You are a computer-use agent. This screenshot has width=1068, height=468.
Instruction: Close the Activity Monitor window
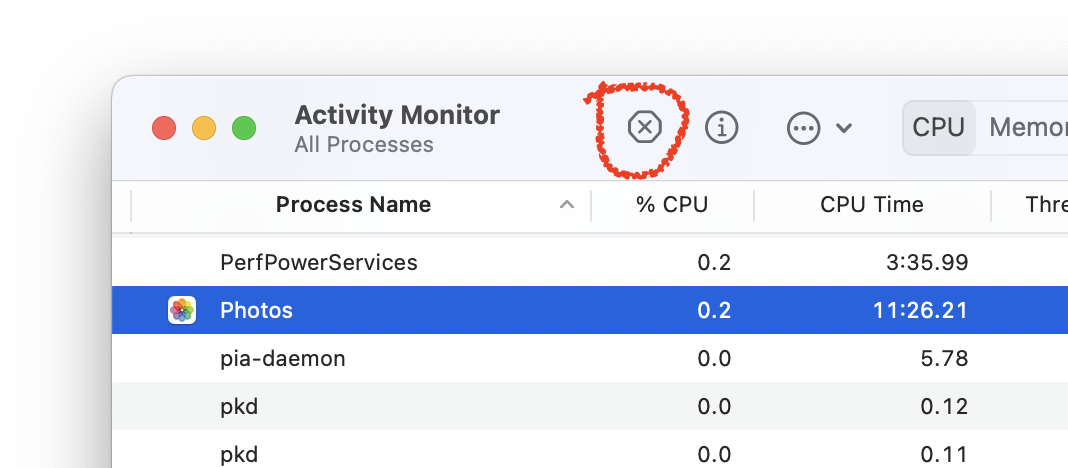[164, 128]
